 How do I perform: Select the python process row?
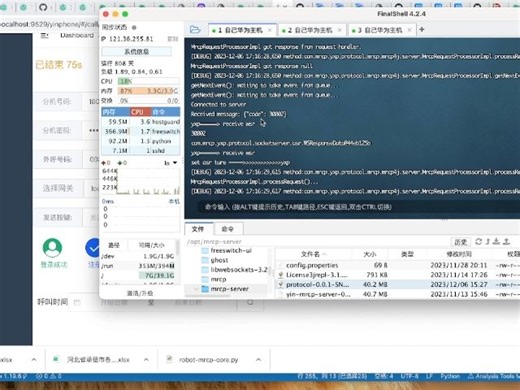[141, 141]
